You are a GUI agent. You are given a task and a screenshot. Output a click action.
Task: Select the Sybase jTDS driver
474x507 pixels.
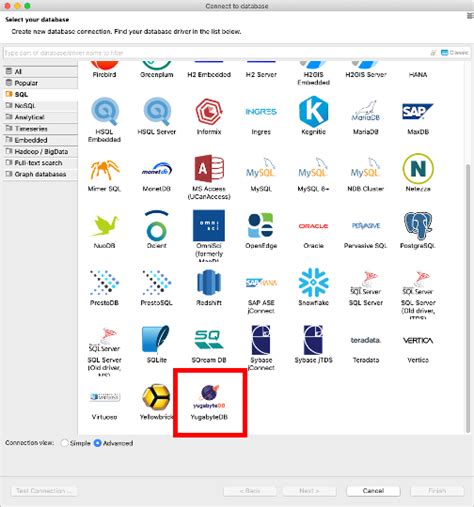point(313,345)
